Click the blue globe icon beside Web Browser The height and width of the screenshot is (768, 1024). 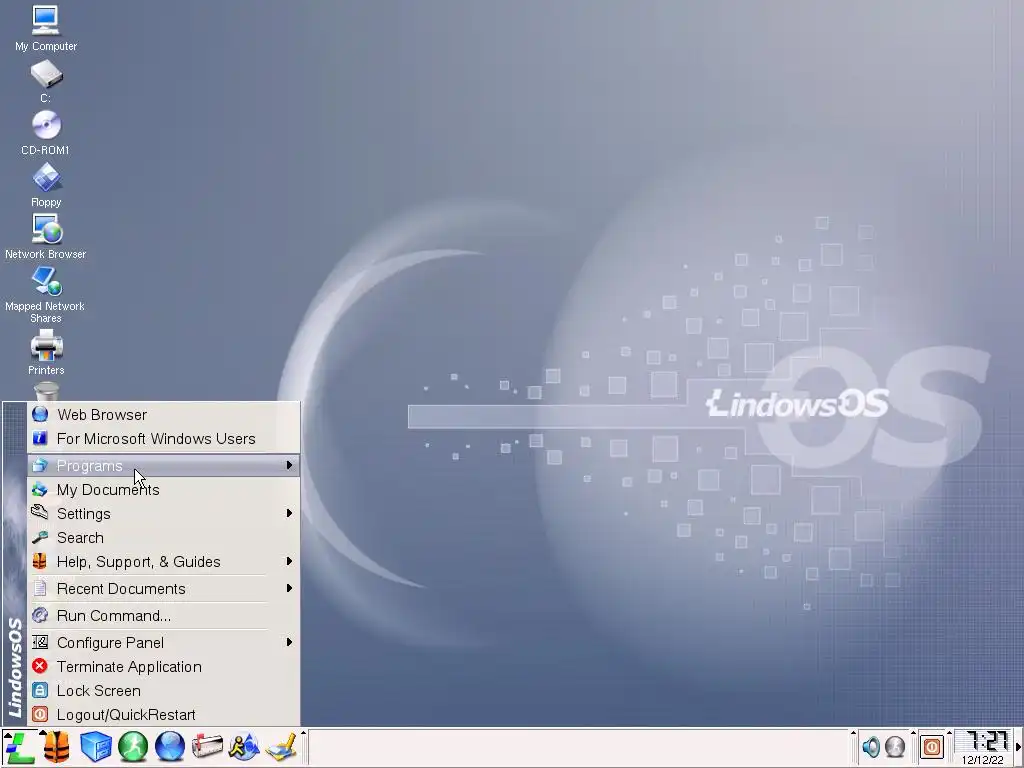tap(40, 414)
